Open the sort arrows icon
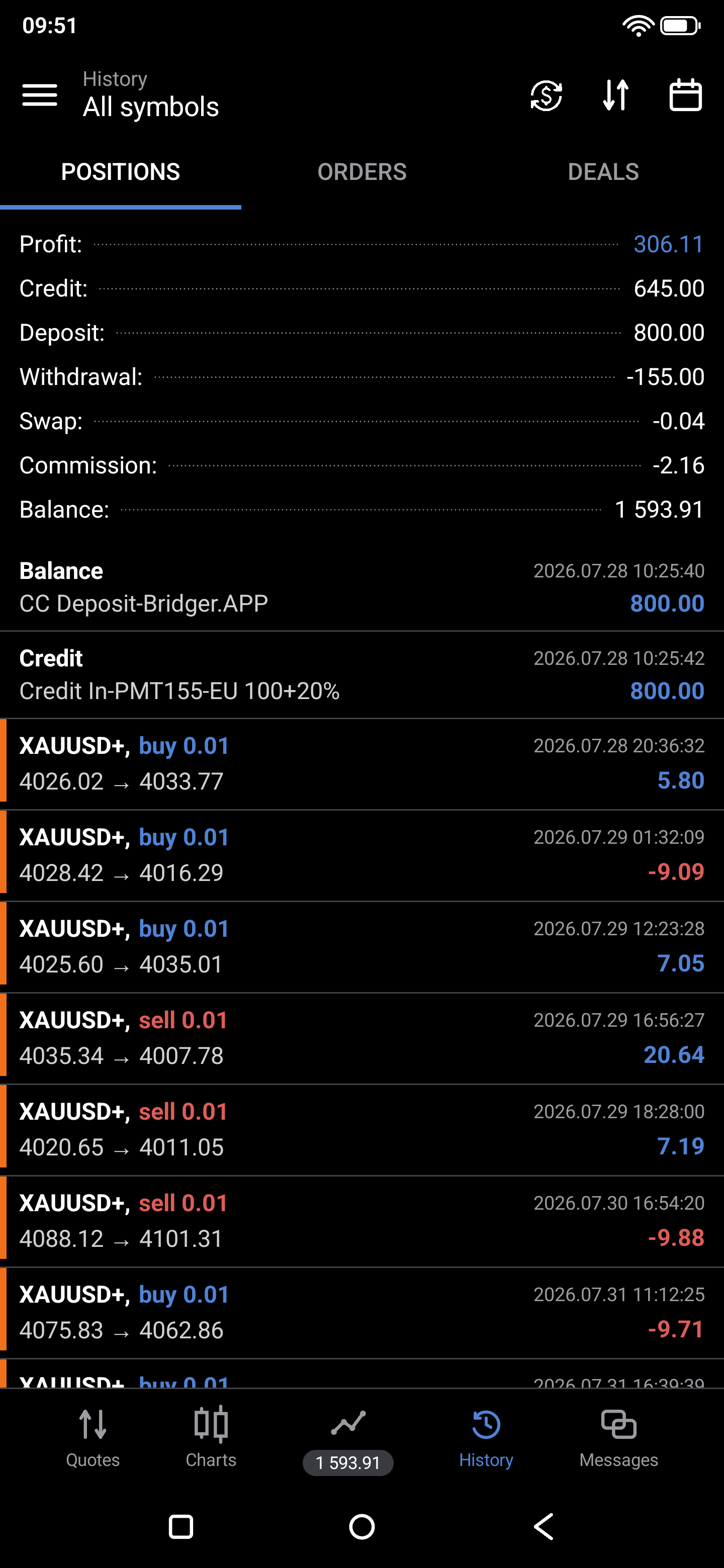The image size is (724, 1568). click(615, 95)
